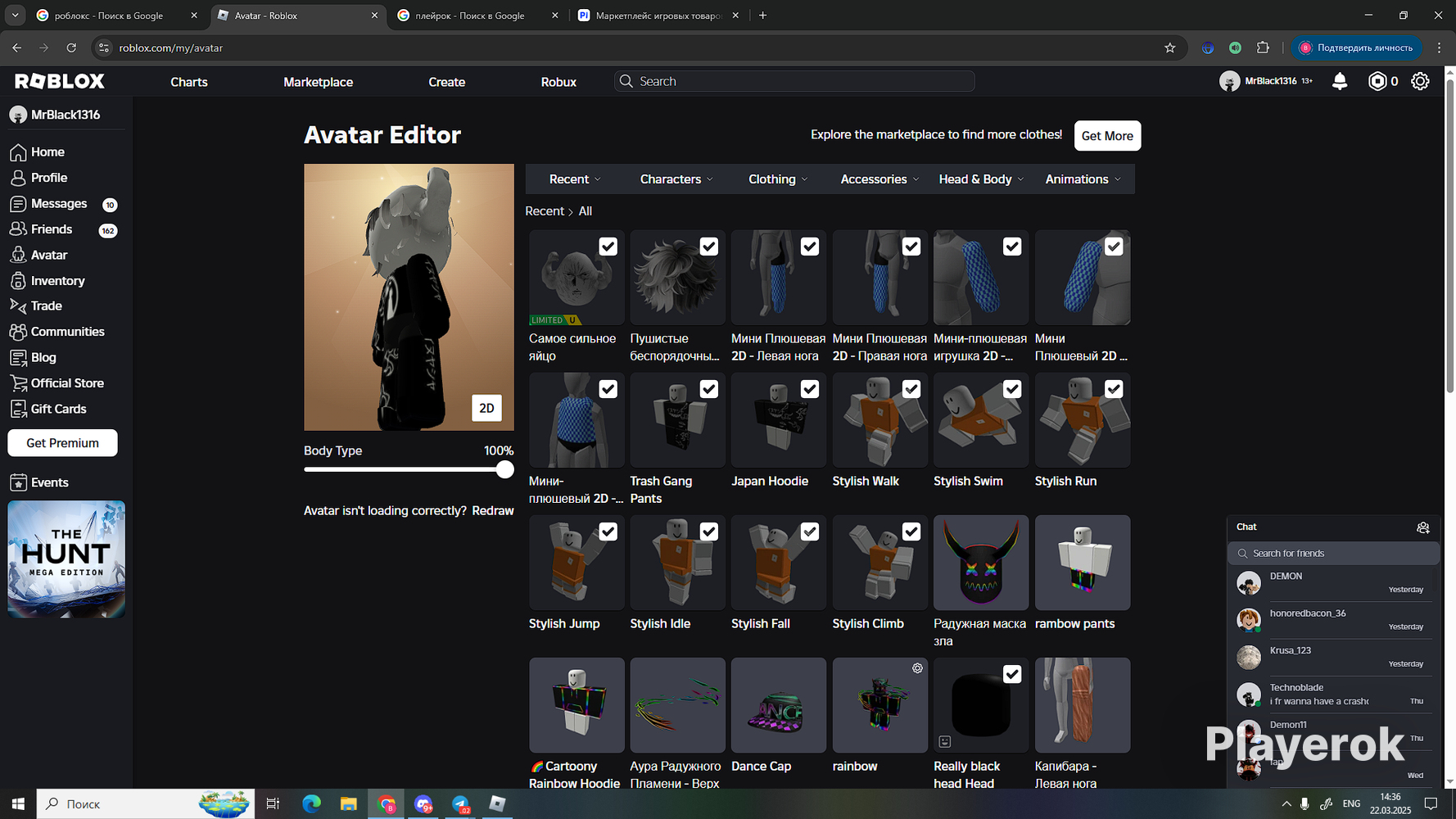Uncheck the Stylish Walk animation
This screenshot has width=1456, height=819.
(911, 389)
